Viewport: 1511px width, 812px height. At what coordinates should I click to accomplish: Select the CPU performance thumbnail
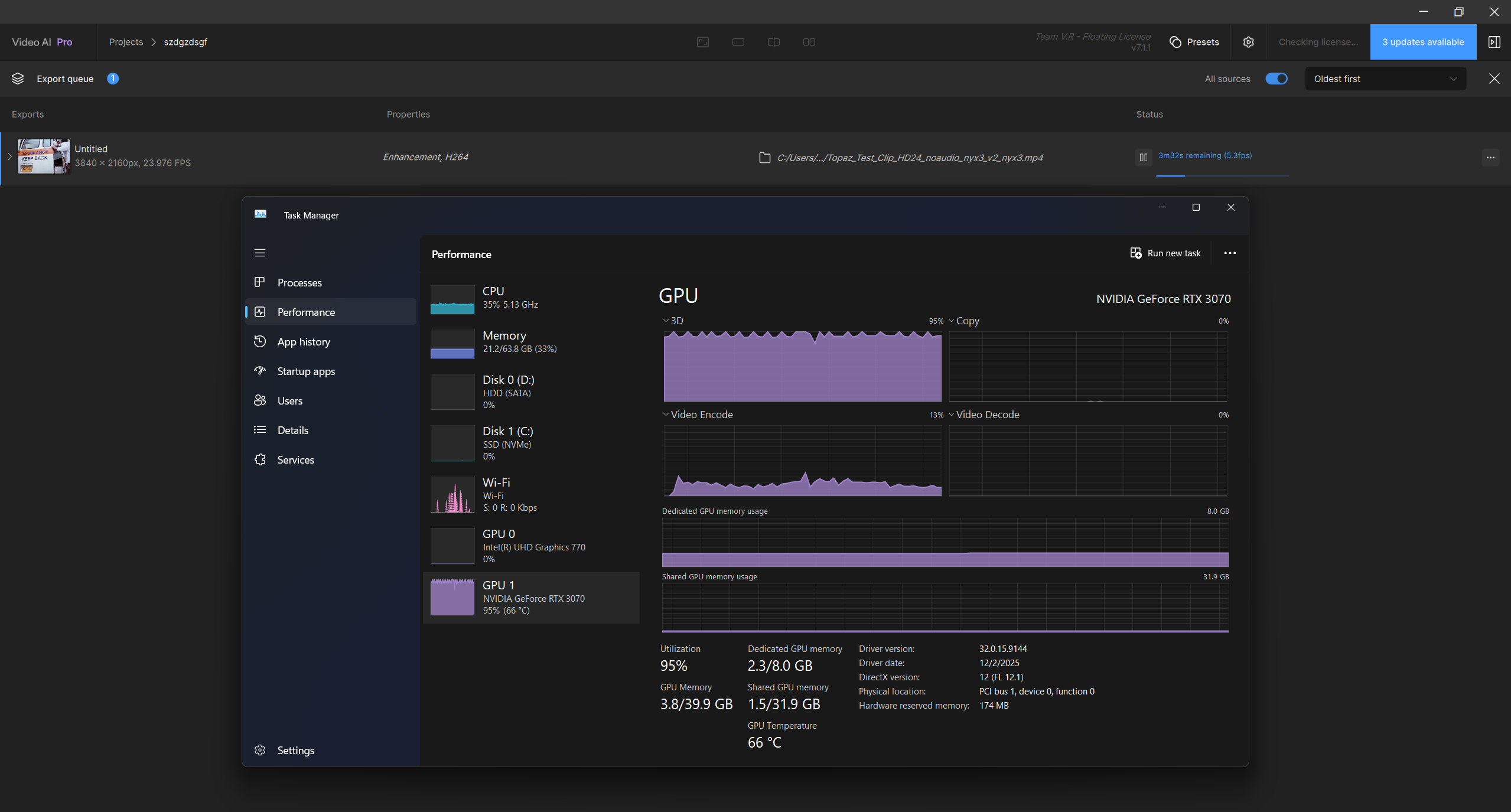tap(452, 299)
